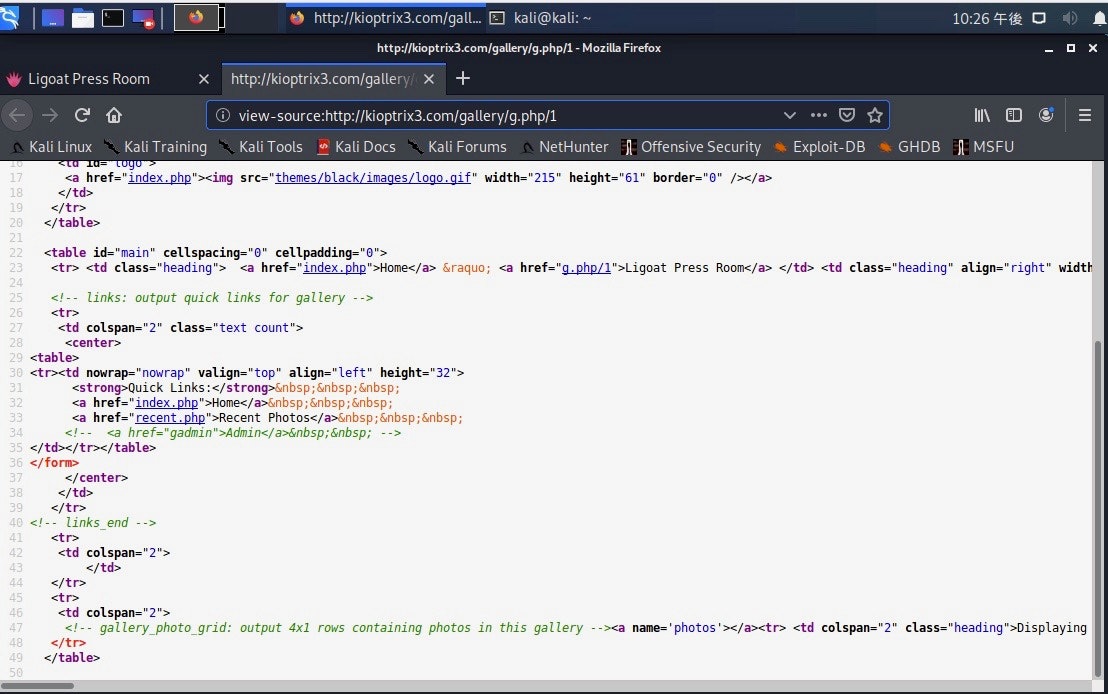Follow index.php link on line 32

click(x=167, y=403)
